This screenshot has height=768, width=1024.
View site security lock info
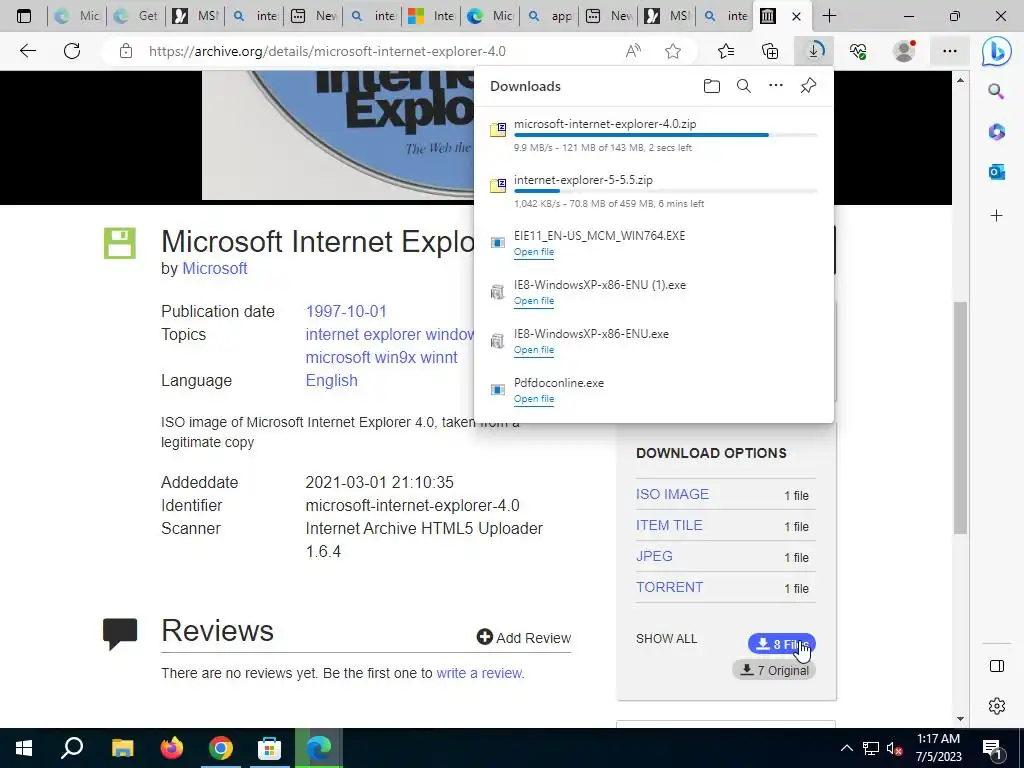(x=126, y=51)
